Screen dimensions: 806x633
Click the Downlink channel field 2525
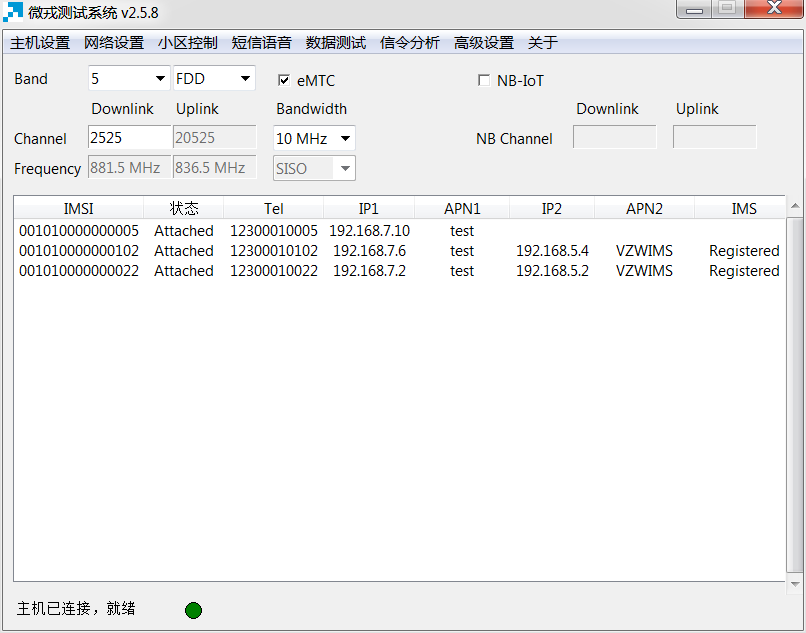coord(130,138)
